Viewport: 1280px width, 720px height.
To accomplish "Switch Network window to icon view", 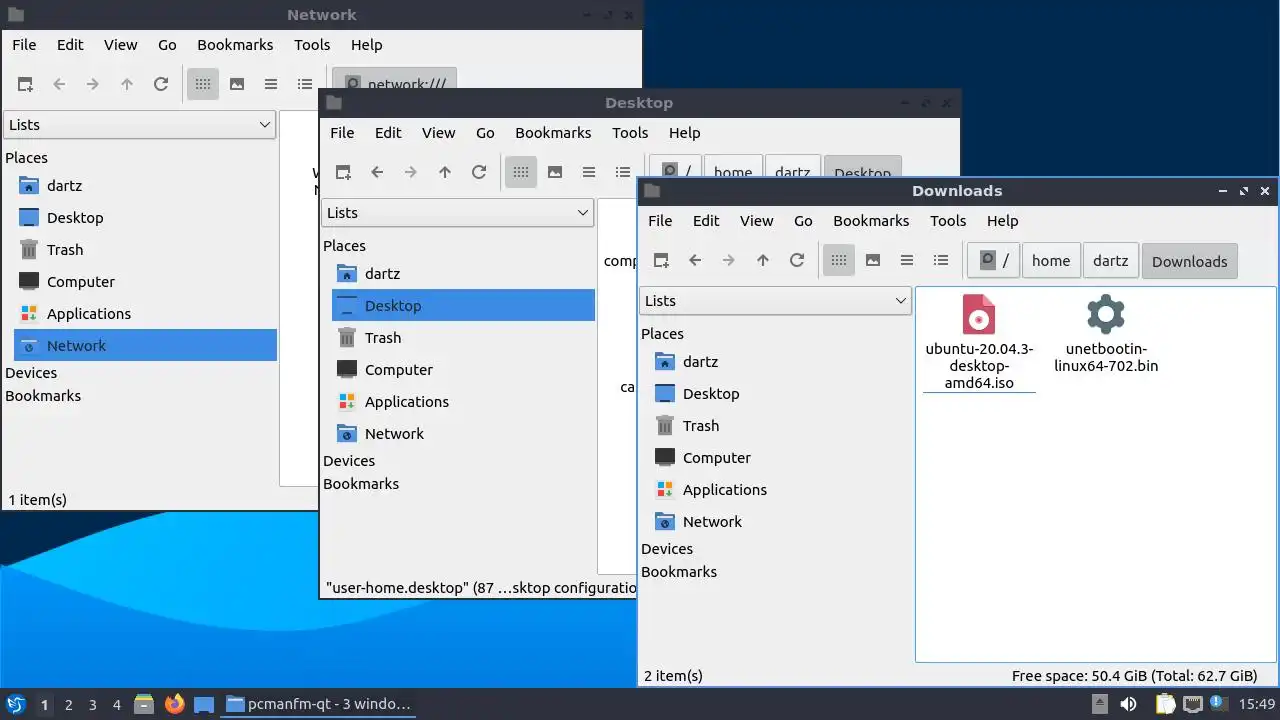I will click(x=203, y=84).
